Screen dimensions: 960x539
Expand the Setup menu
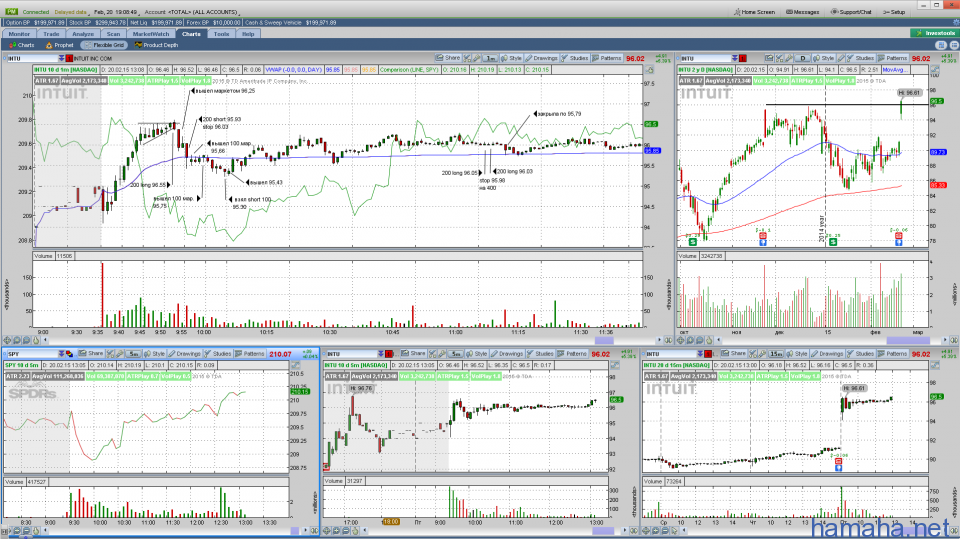tap(894, 12)
